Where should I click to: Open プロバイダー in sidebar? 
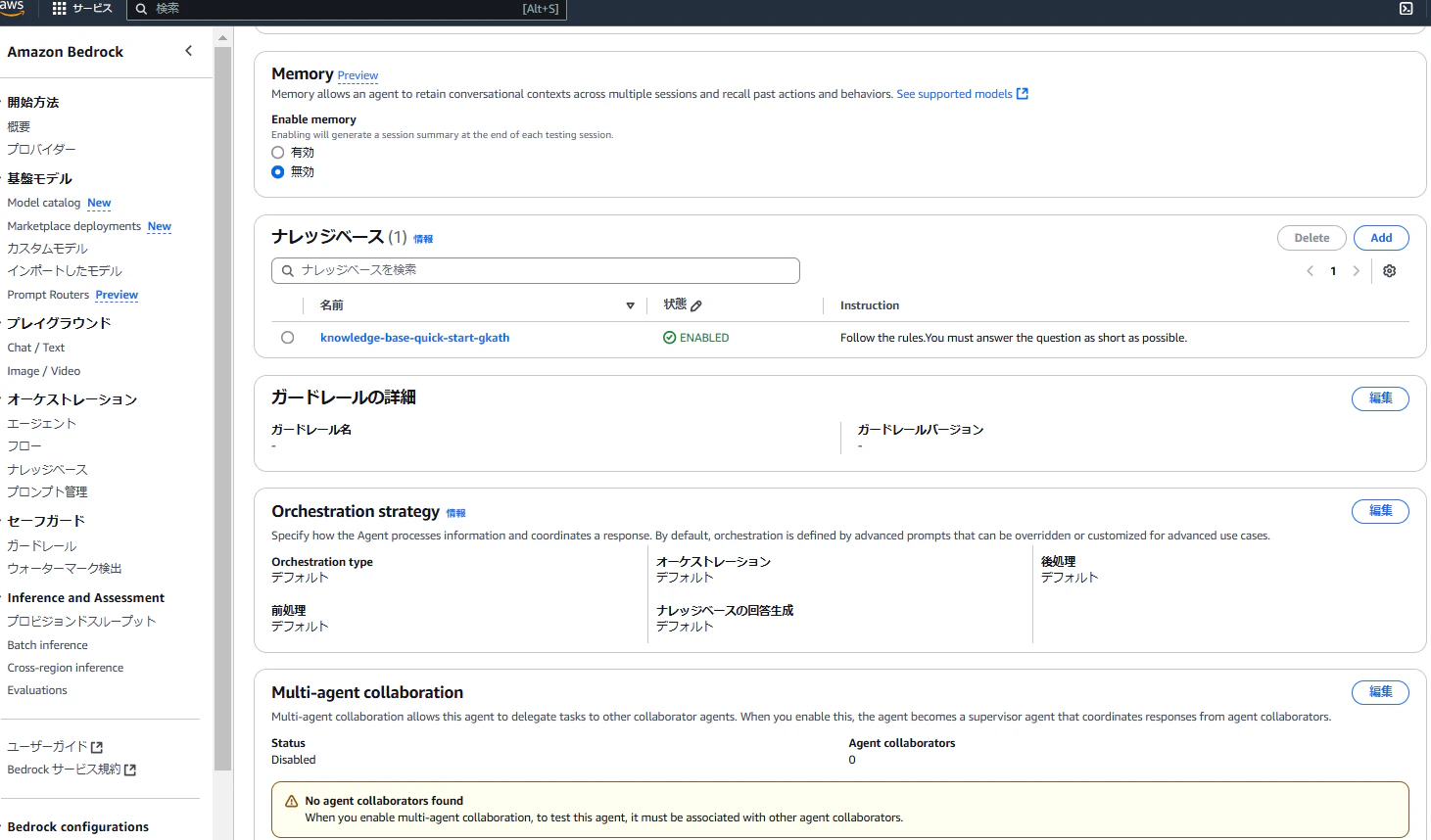coord(41,149)
